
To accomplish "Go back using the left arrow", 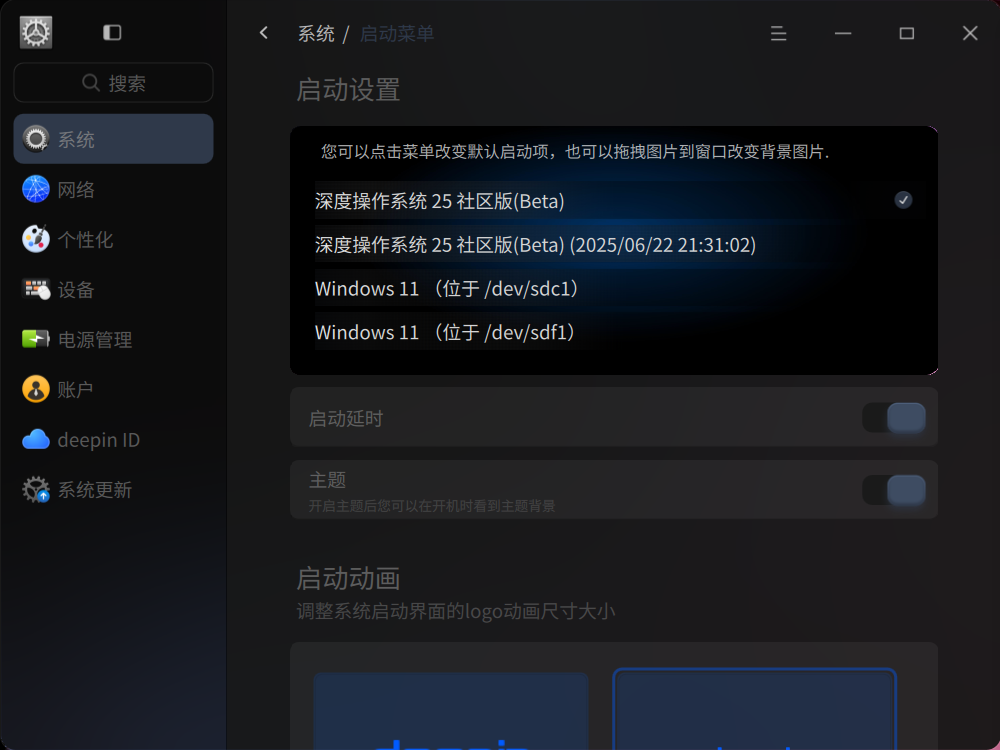I will (x=264, y=33).
